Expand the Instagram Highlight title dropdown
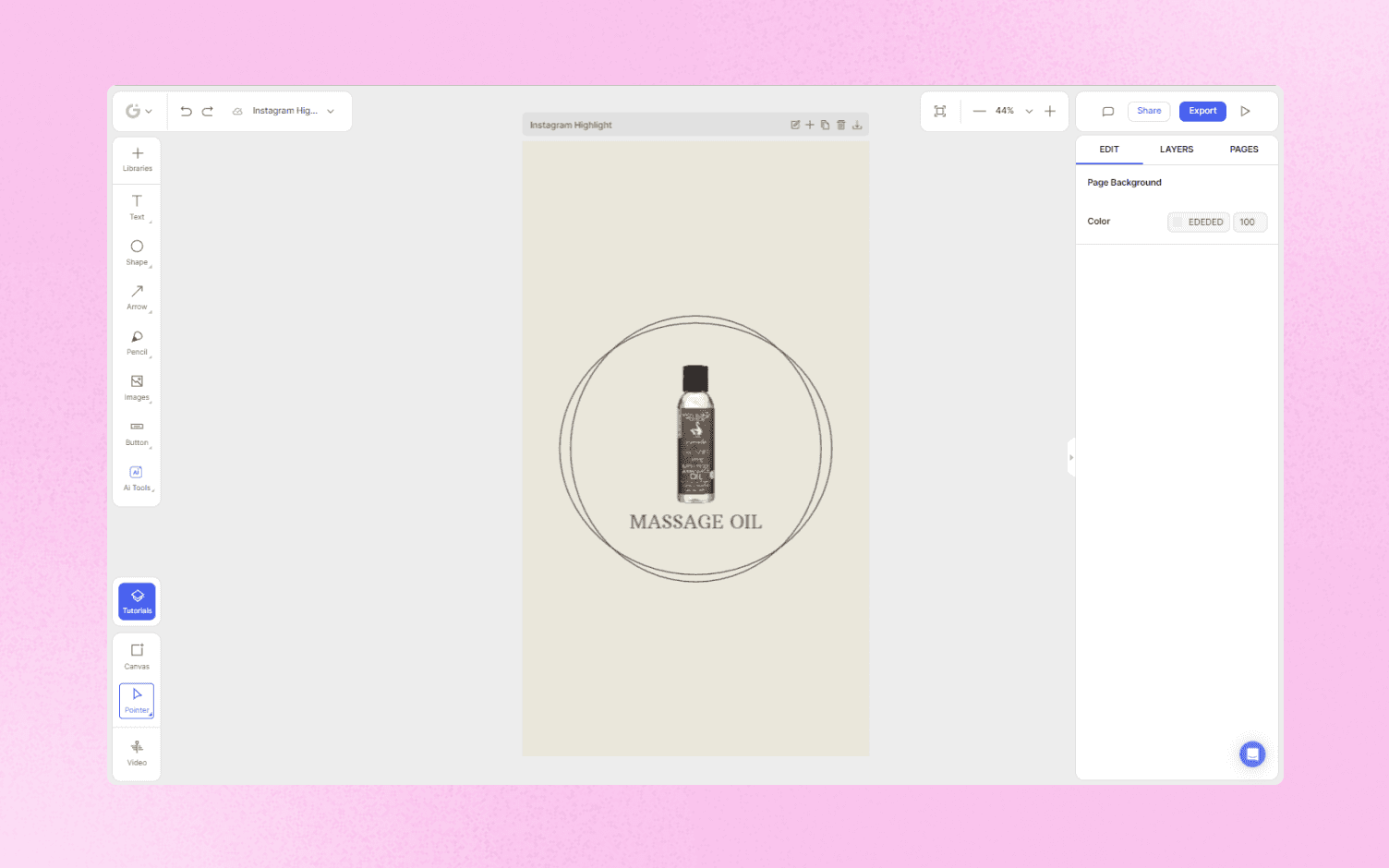 [330, 111]
